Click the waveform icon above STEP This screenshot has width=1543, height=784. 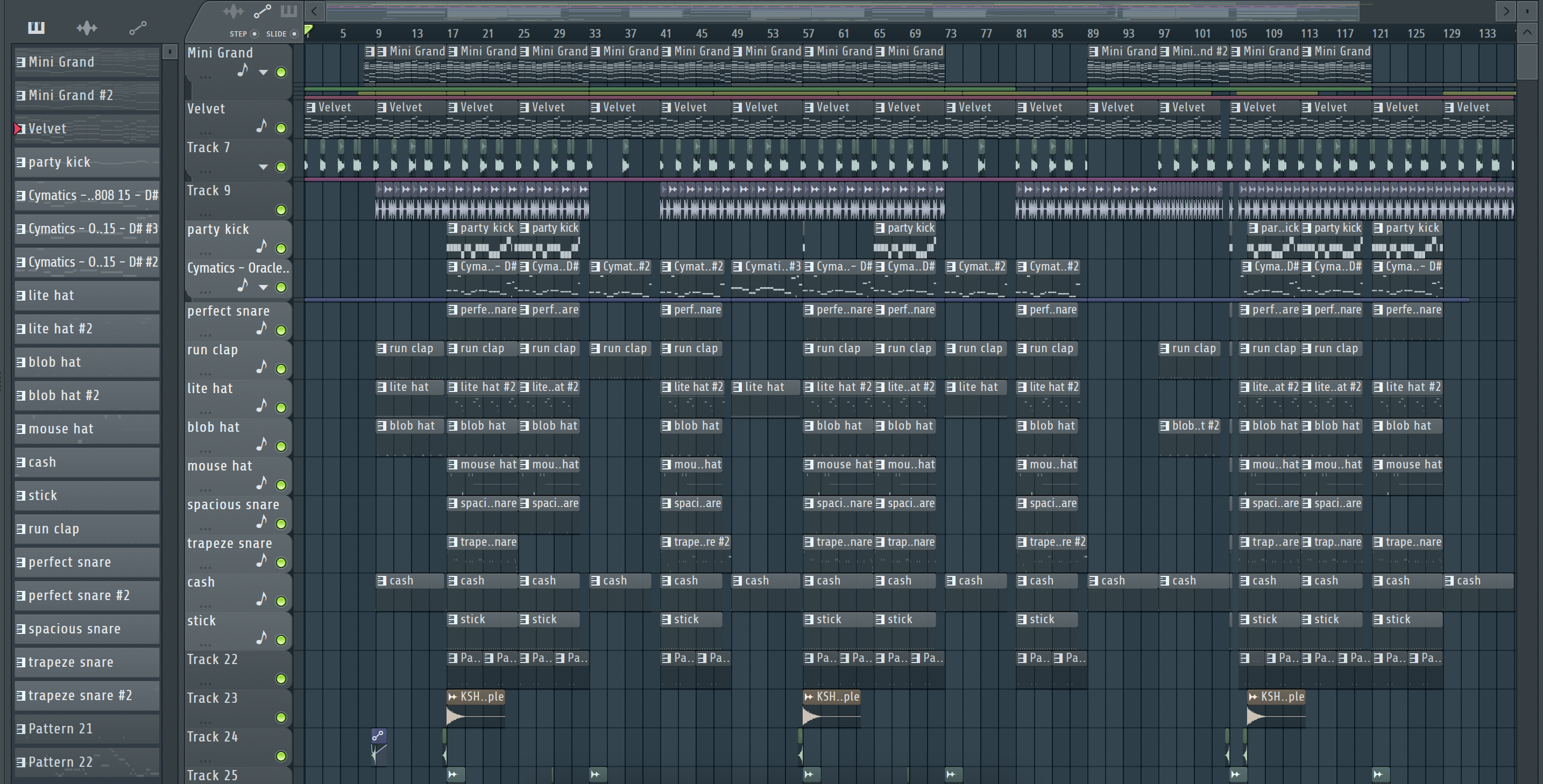coord(233,11)
